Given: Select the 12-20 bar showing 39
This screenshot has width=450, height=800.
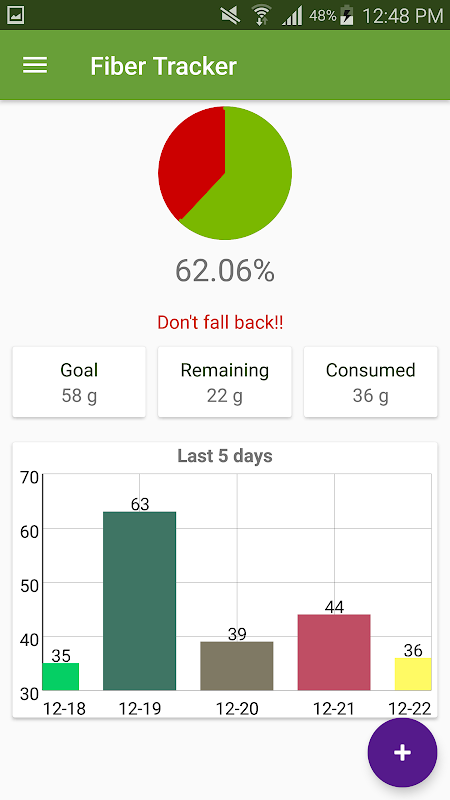Looking at the screenshot, I should click(x=237, y=666).
